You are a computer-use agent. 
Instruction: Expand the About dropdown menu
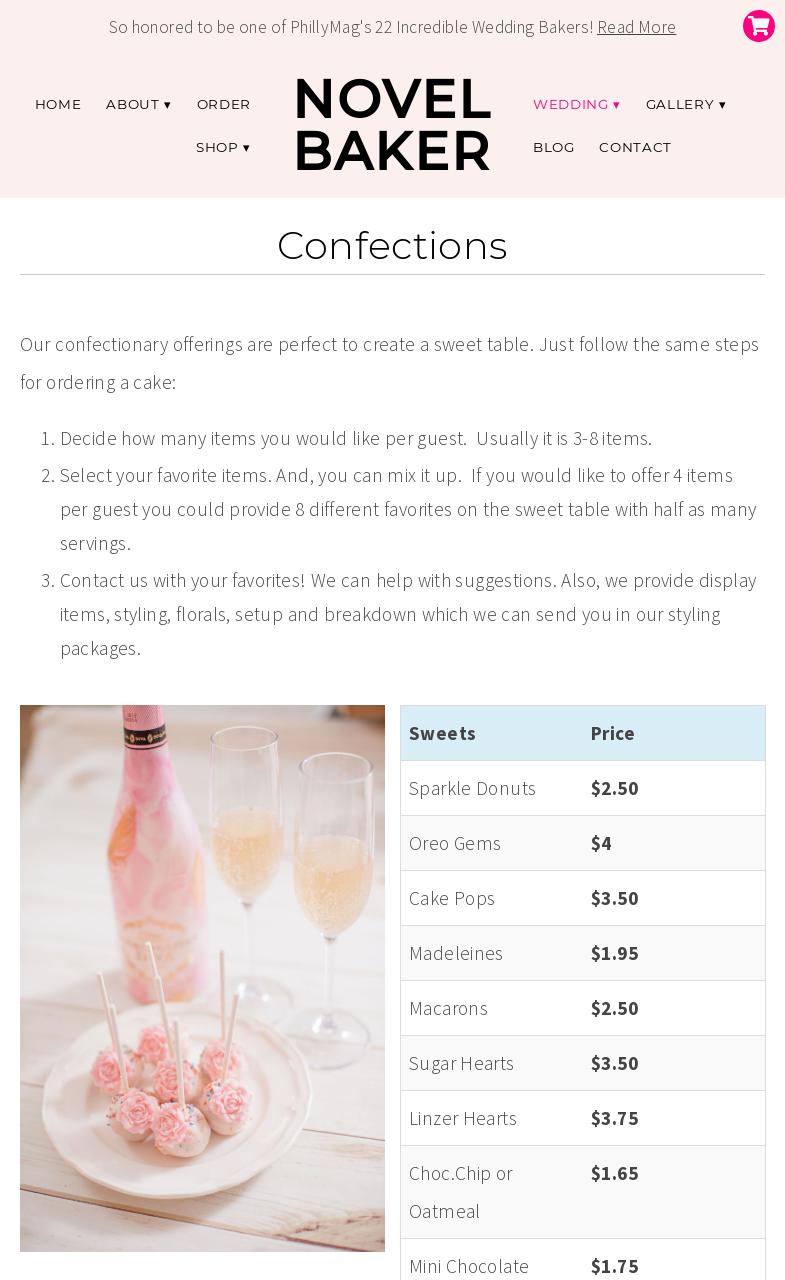tap(138, 104)
